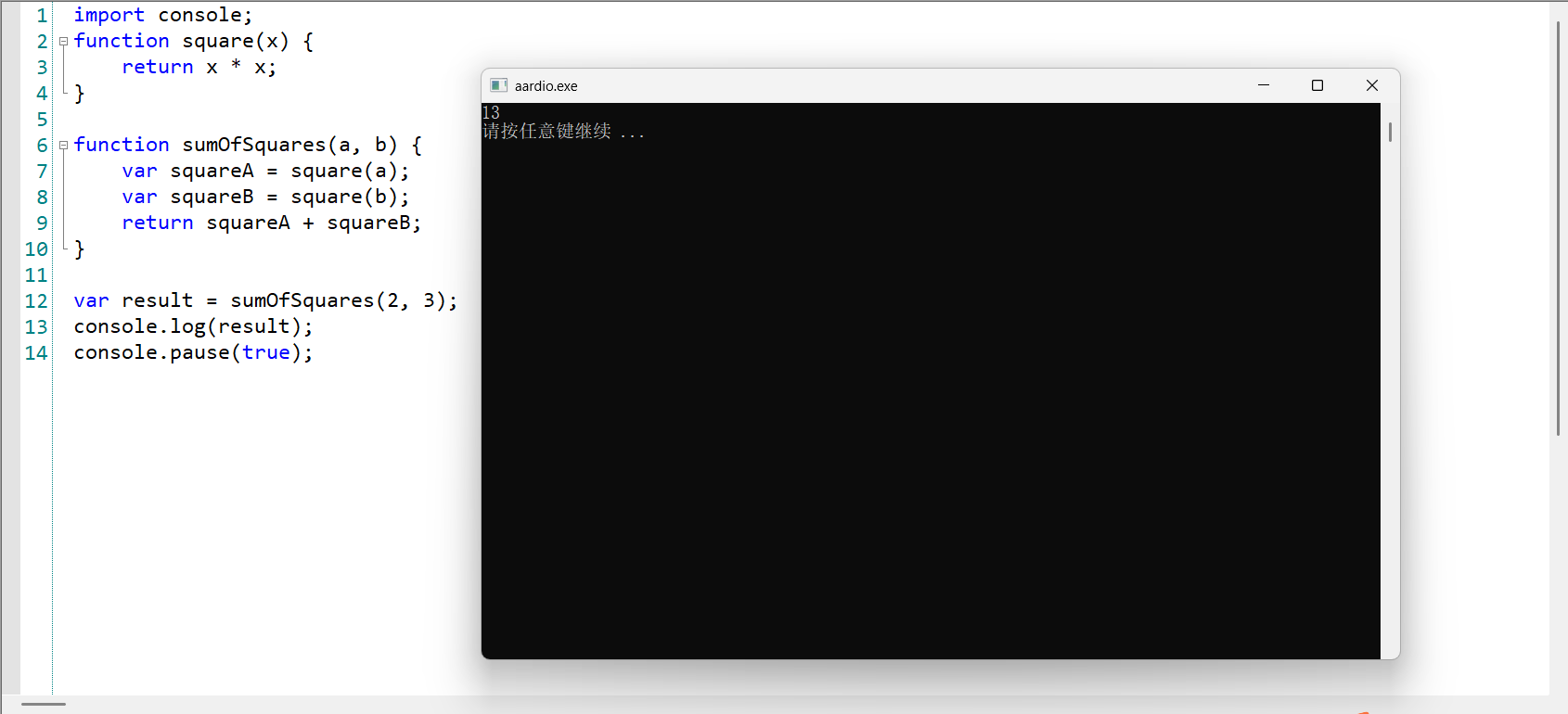Maximize the aardio.exe console window
The image size is (1568, 714).
(x=1317, y=85)
